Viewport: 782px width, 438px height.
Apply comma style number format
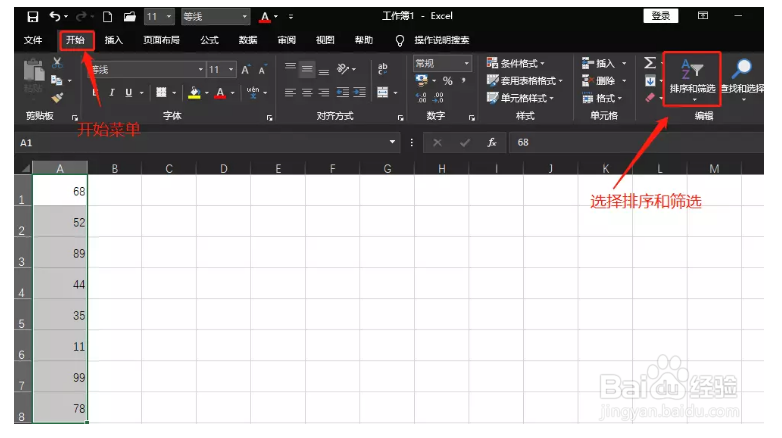463,80
